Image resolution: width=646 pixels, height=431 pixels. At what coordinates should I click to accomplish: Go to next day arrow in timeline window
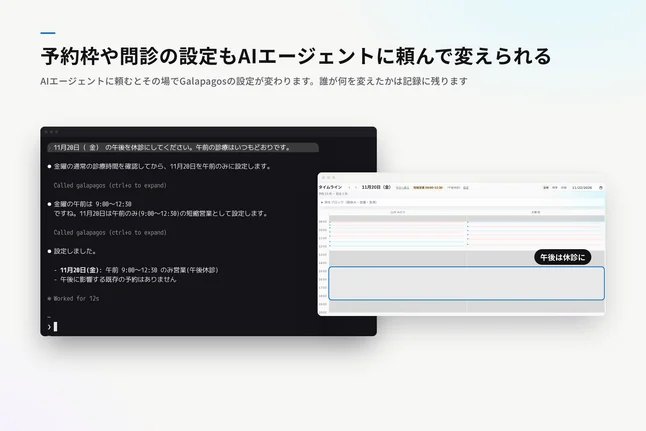[356, 187]
